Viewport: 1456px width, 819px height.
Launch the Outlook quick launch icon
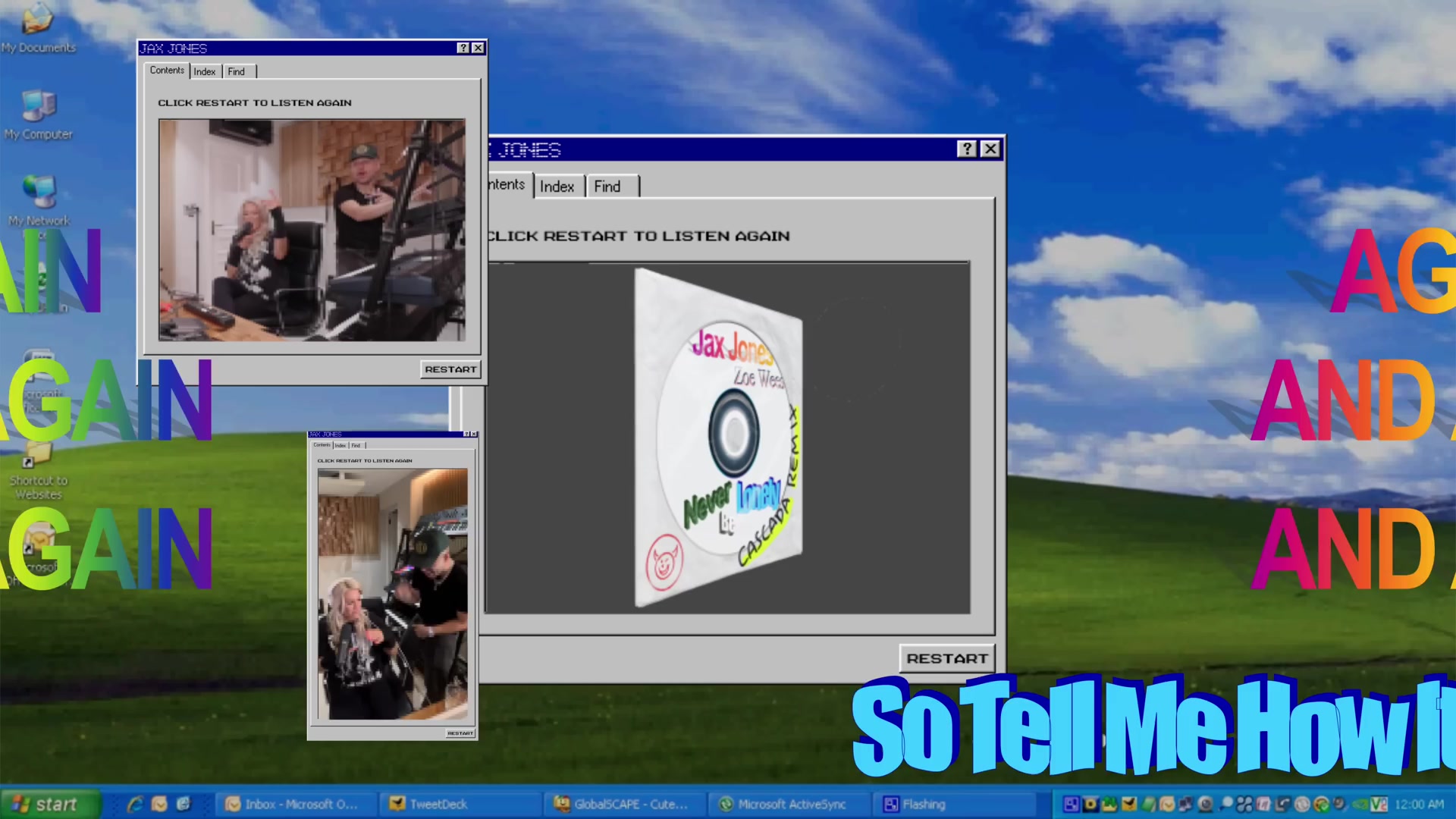pyautogui.click(x=159, y=804)
